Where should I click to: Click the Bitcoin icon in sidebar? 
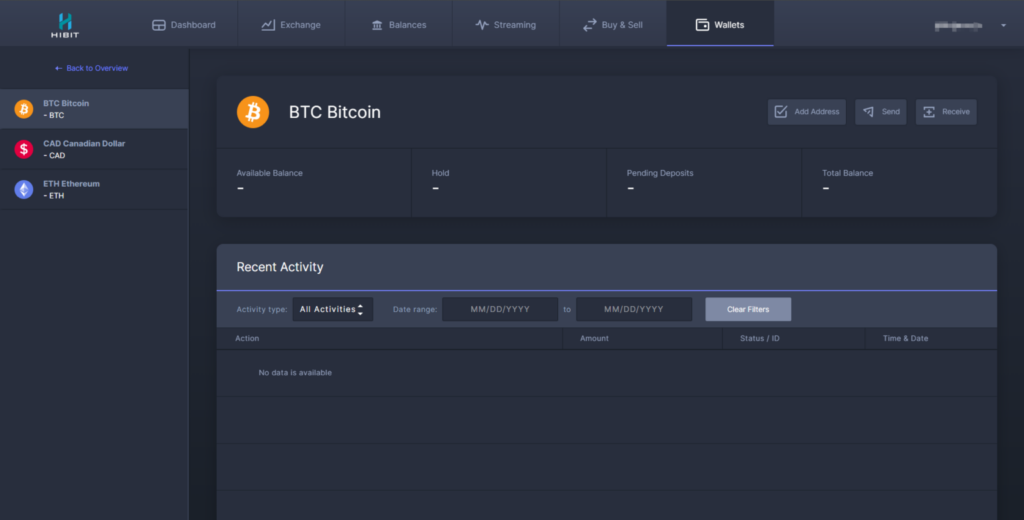click(x=24, y=109)
